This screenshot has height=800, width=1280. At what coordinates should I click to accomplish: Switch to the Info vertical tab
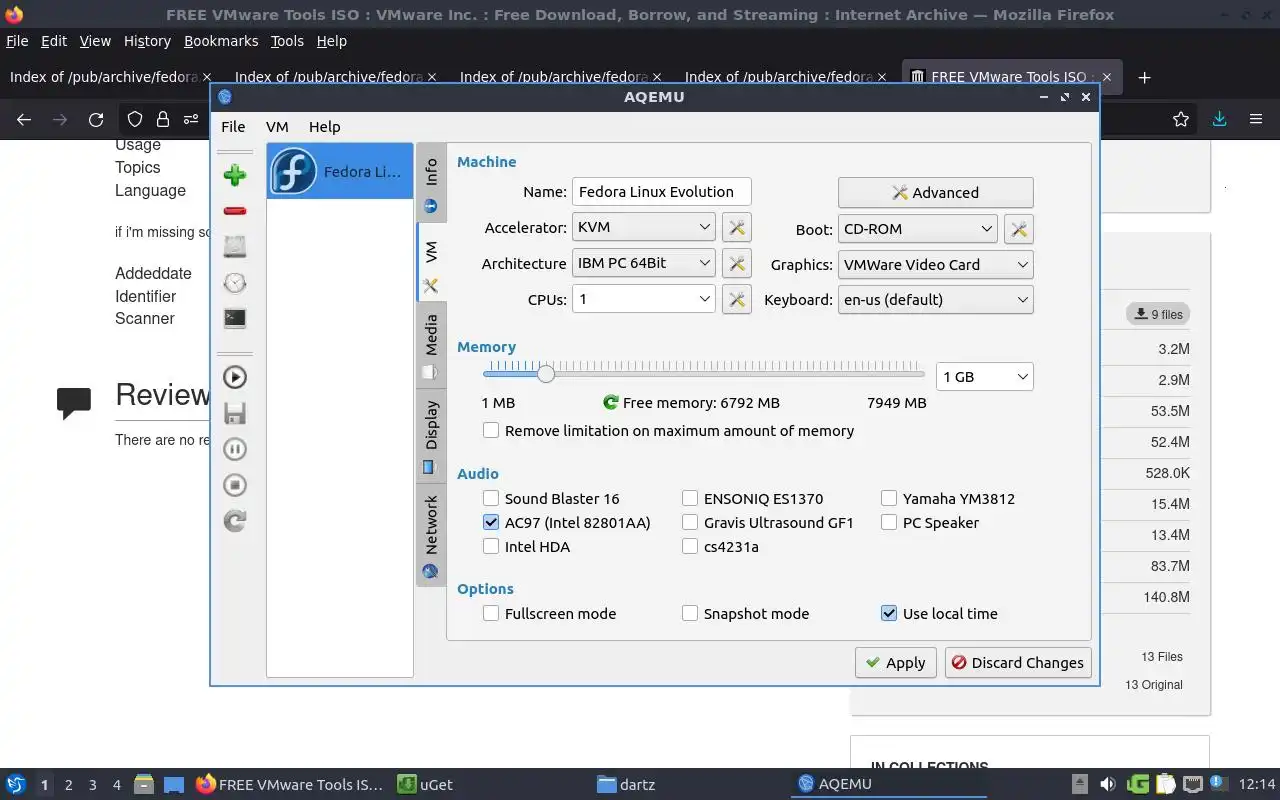(x=431, y=183)
